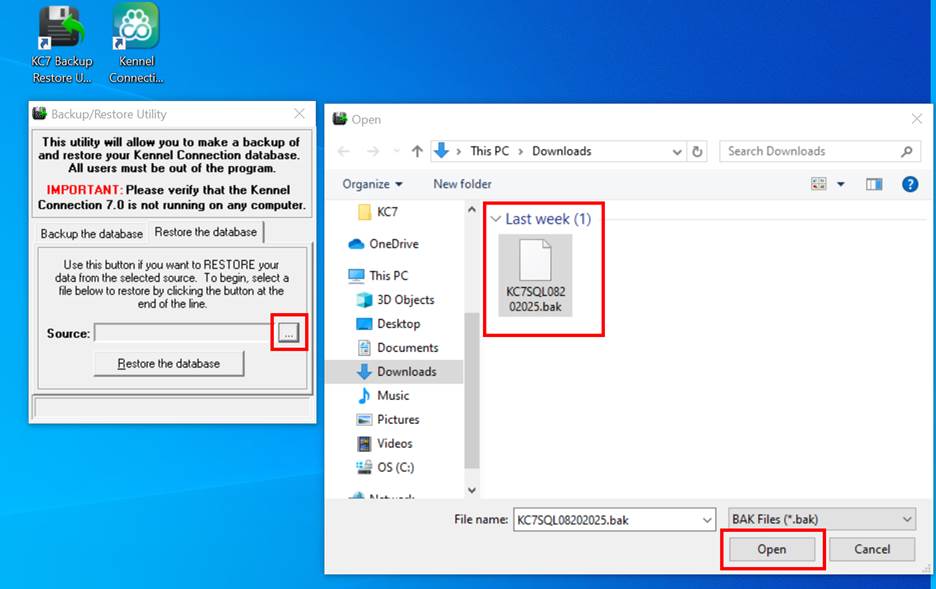Toggle the preview pane icon

pyautogui.click(x=874, y=184)
